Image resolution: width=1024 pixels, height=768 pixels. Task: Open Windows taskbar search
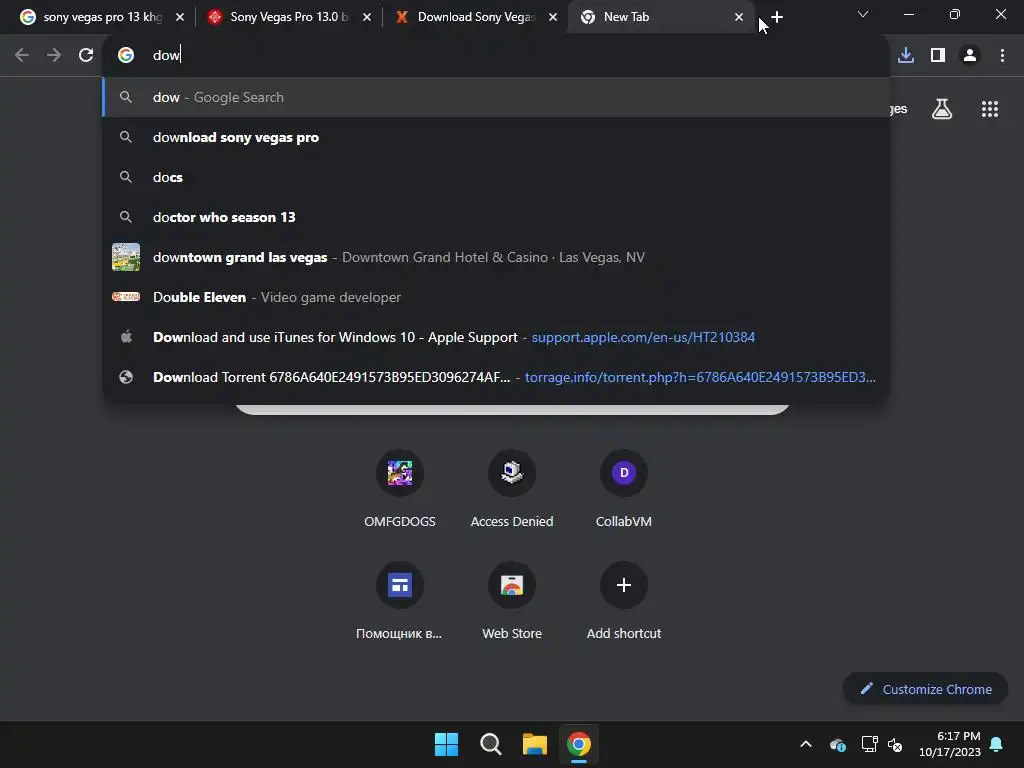[x=490, y=744]
